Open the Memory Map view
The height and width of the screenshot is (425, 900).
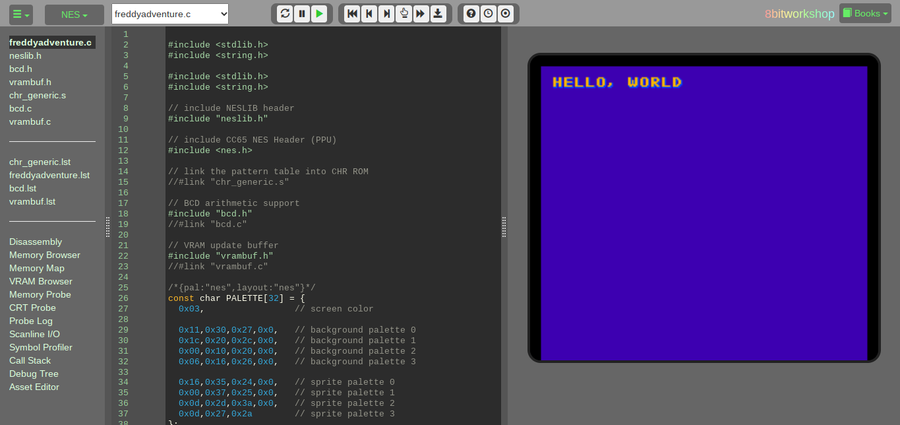point(37,268)
